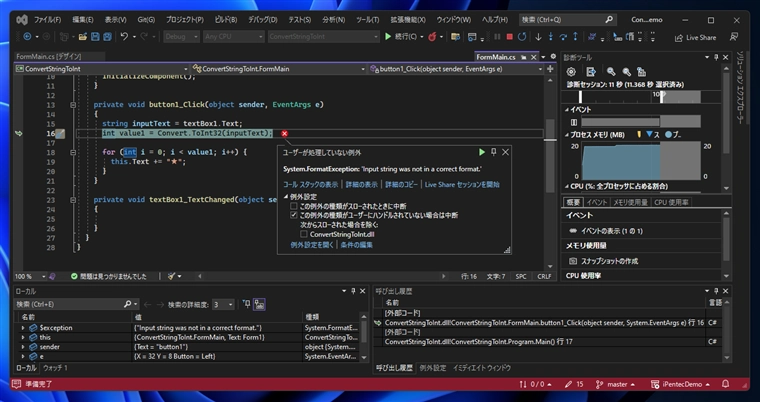Image resolution: width=760 pixels, height=402 pixels.
Task: Collapse the button1_Click method at line 13
Action: [x=73, y=105]
